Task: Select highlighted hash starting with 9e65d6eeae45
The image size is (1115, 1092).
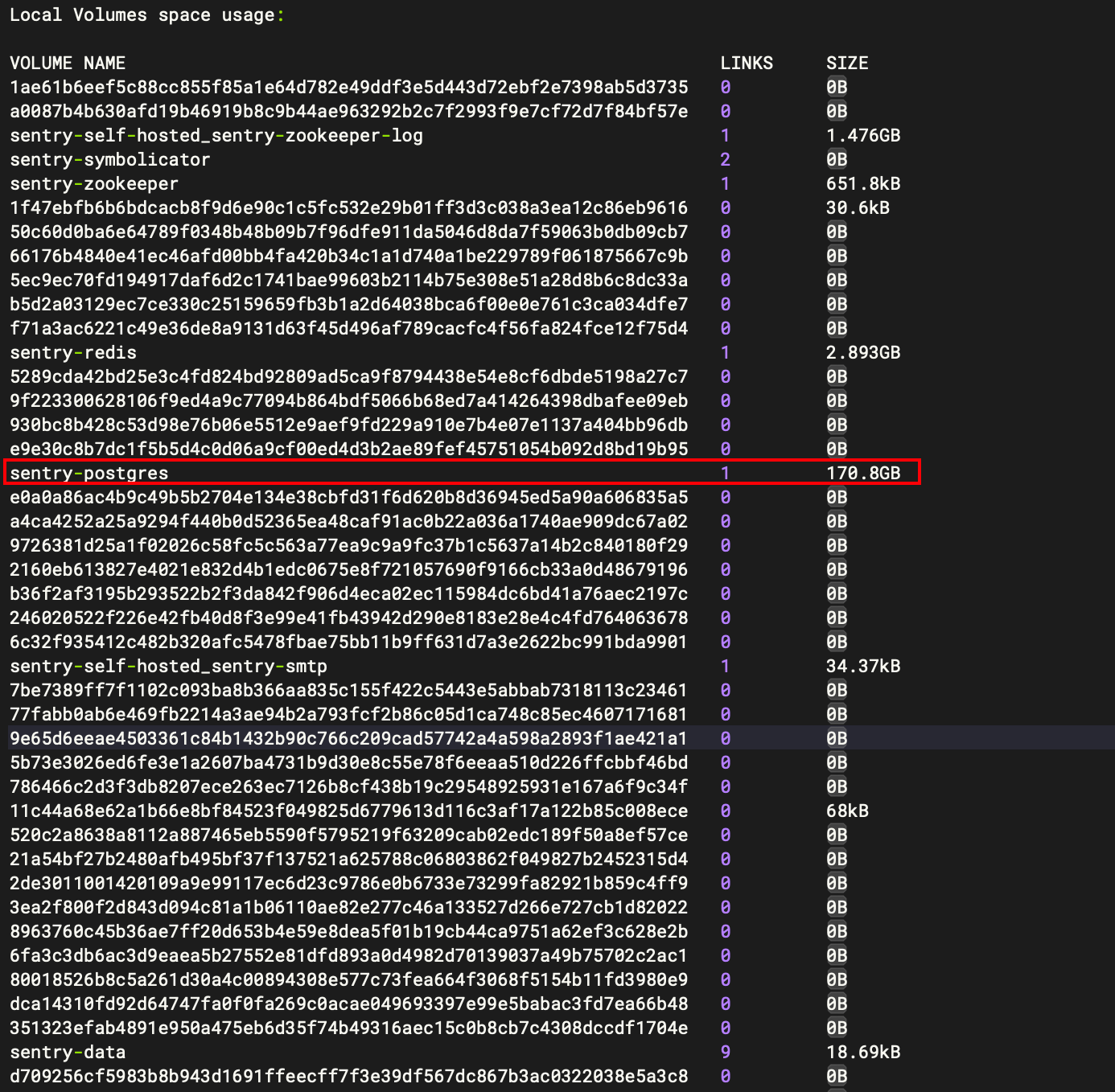Action: [349, 738]
